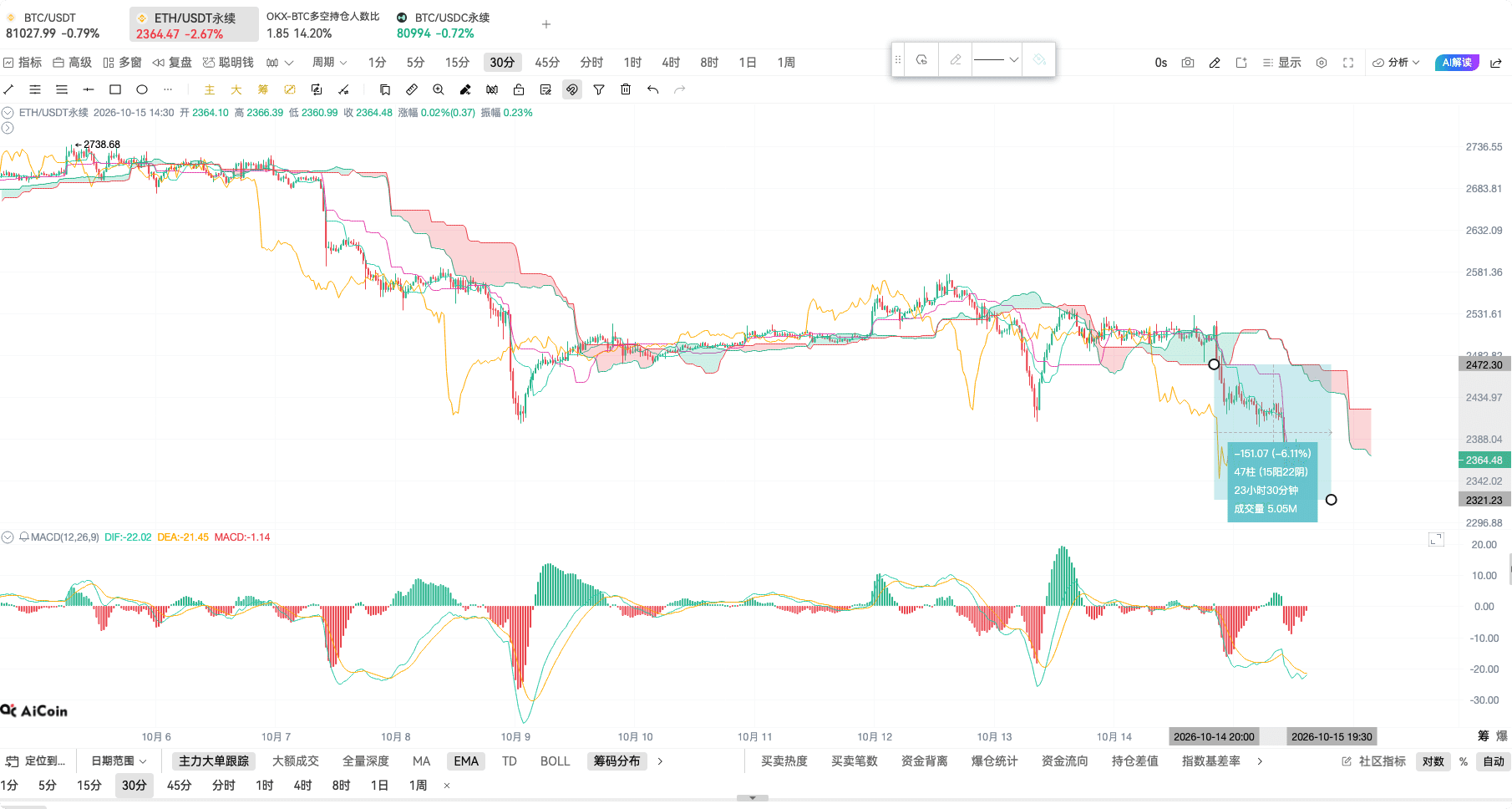Toggle the 筹码分布 indicator
Image resolution: width=1512 pixels, height=809 pixels.
click(616, 761)
